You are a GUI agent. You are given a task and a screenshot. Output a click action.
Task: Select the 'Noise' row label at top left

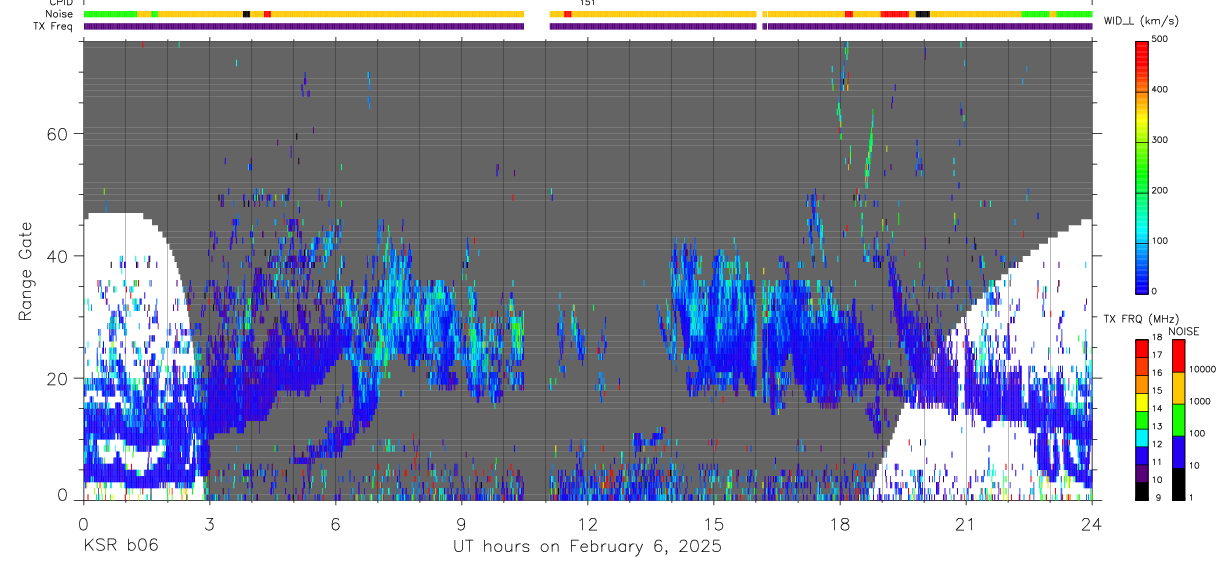60,14
